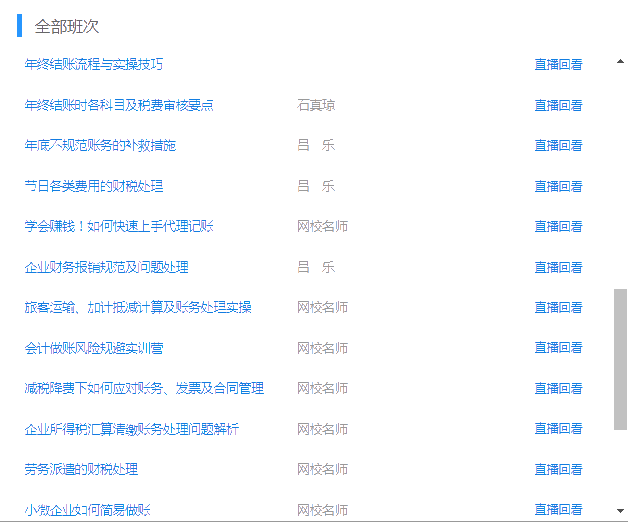Click the 全部班次 heading
The width and height of the screenshot is (628, 522).
(66, 26)
